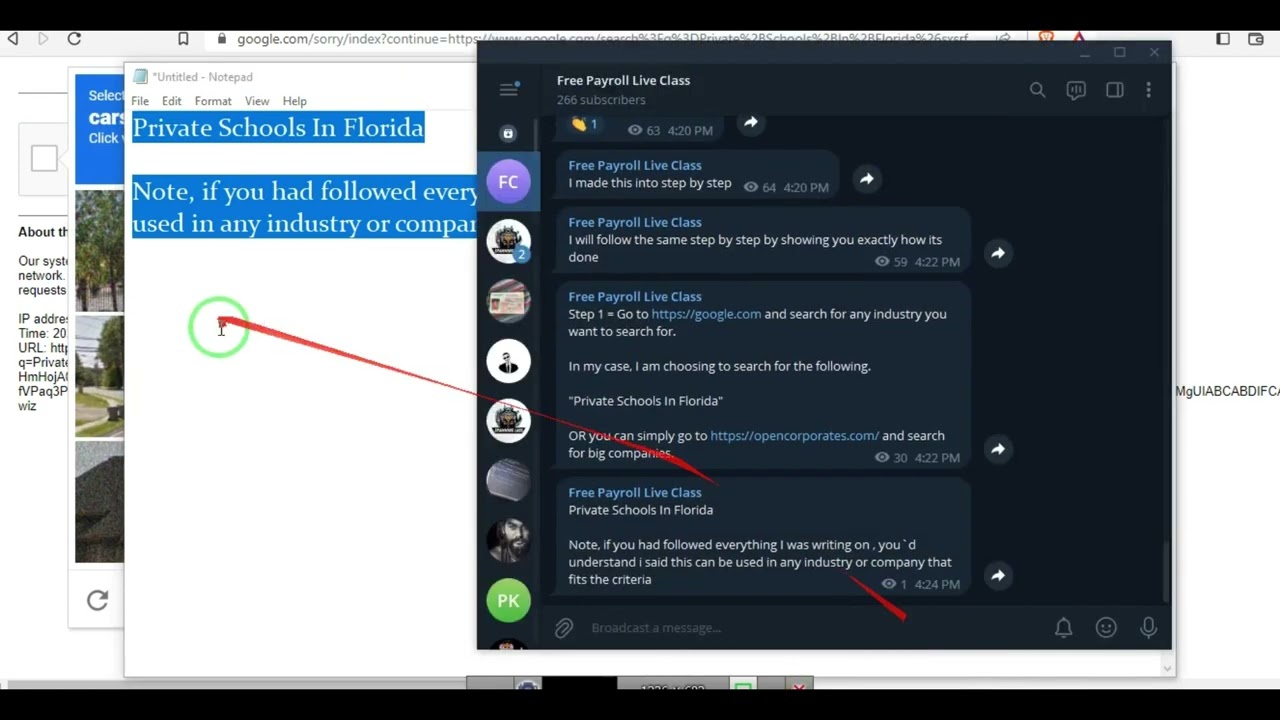Check the reCAPTCHA checkbox
The width and height of the screenshot is (1280, 720).
pos(44,158)
